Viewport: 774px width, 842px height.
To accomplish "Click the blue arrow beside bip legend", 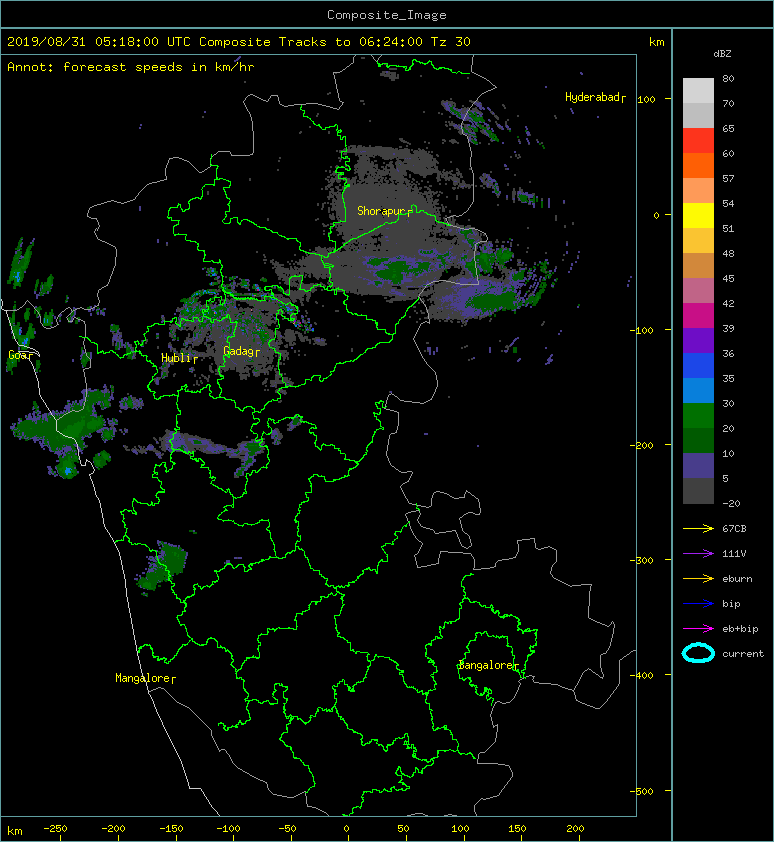I will 698,604.
